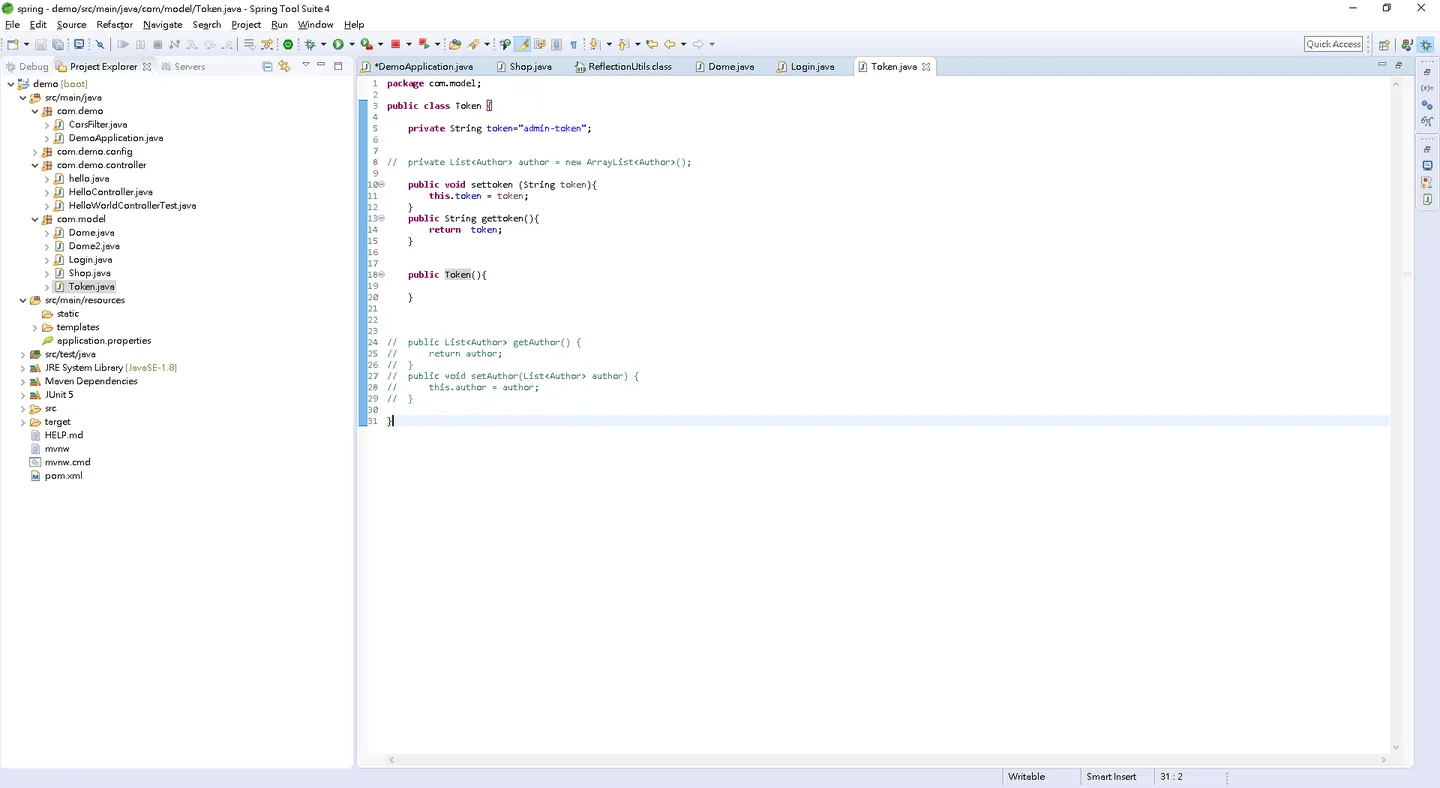The height and width of the screenshot is (788, 1440).
Task: Collapse the settoken method fold marker
Action: tap(381, 185)
